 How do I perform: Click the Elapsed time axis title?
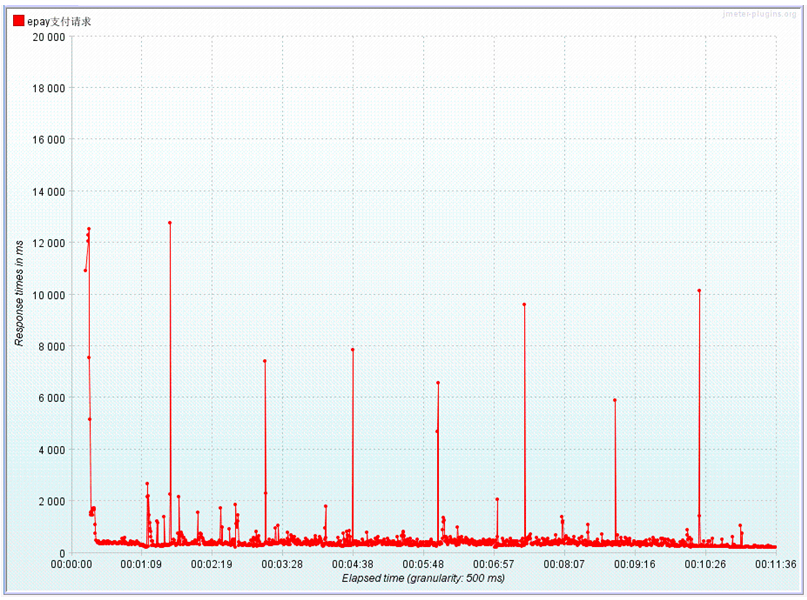click(423, 578)
